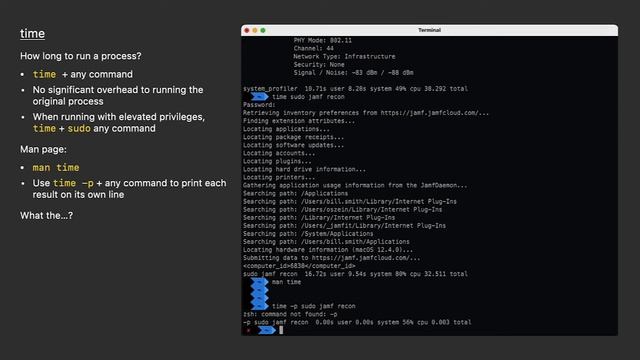The height and width of the screenshot is (360, 640).
Task: Click 'Locating hard drive information...' line
Action: 304,169
